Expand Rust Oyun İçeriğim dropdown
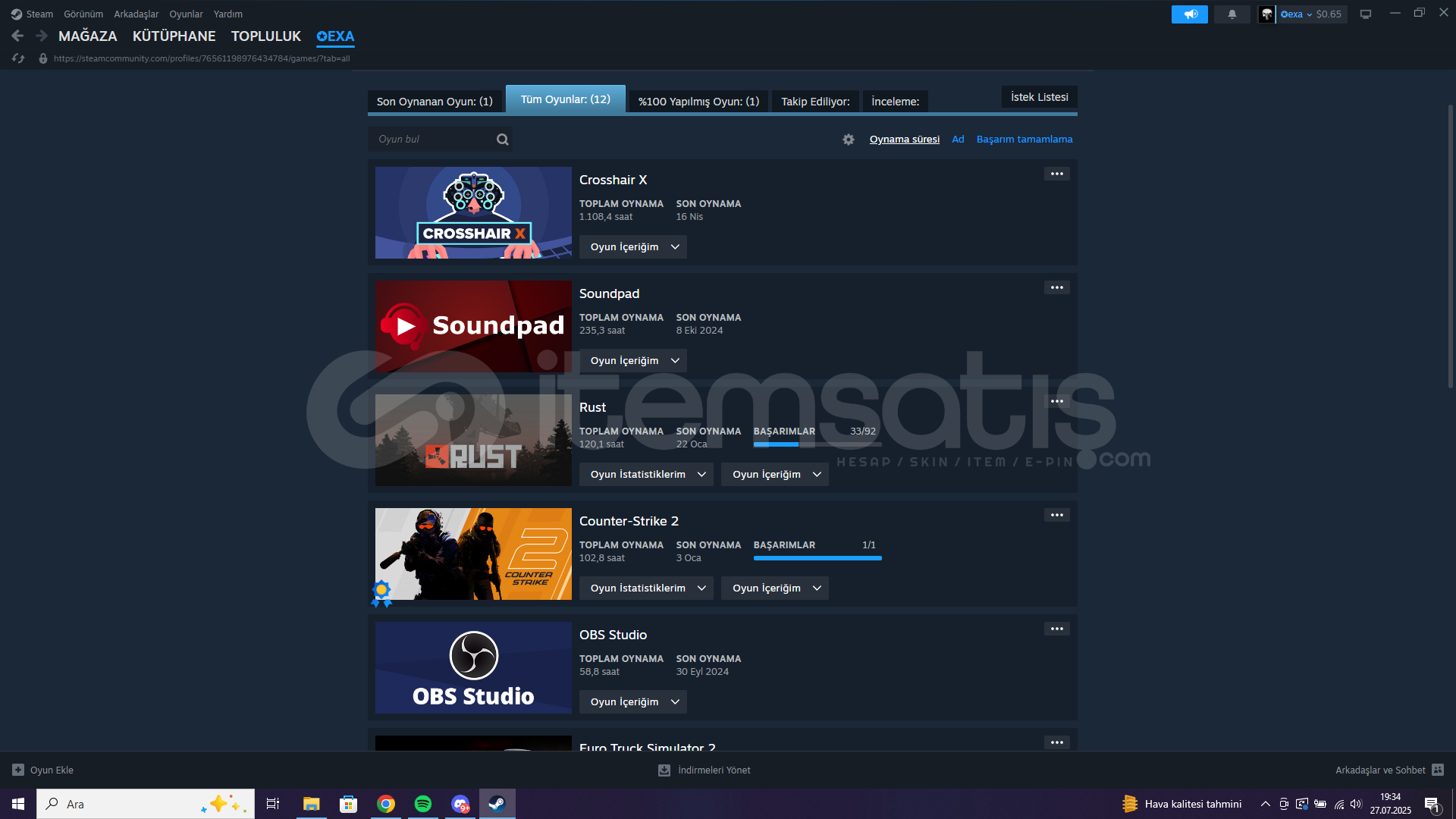This screenshot has height=819, width=1456. (x=775, y=474)
